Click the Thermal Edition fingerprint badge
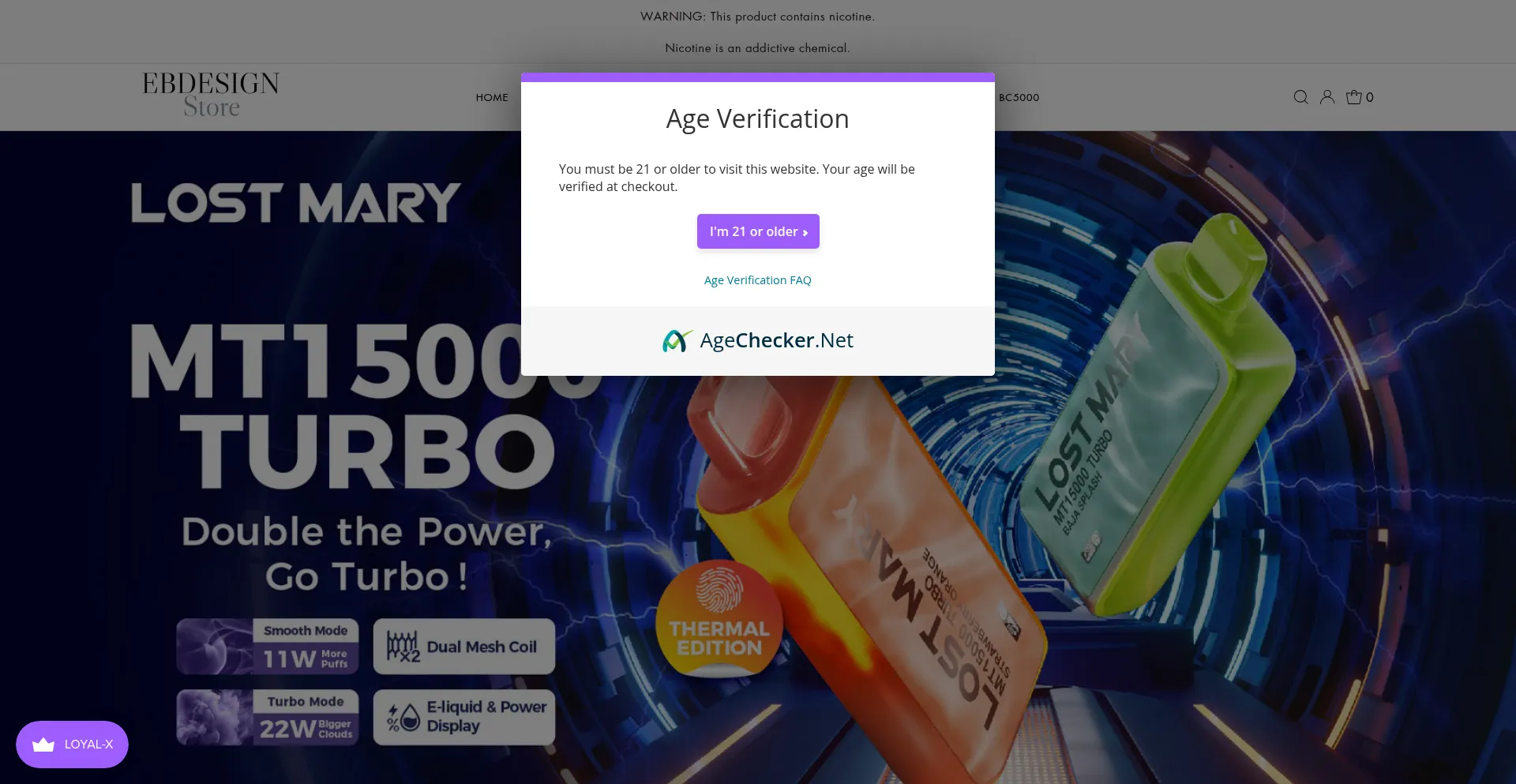This screenshot has height=784, width=1516. (x=719, y=620)
